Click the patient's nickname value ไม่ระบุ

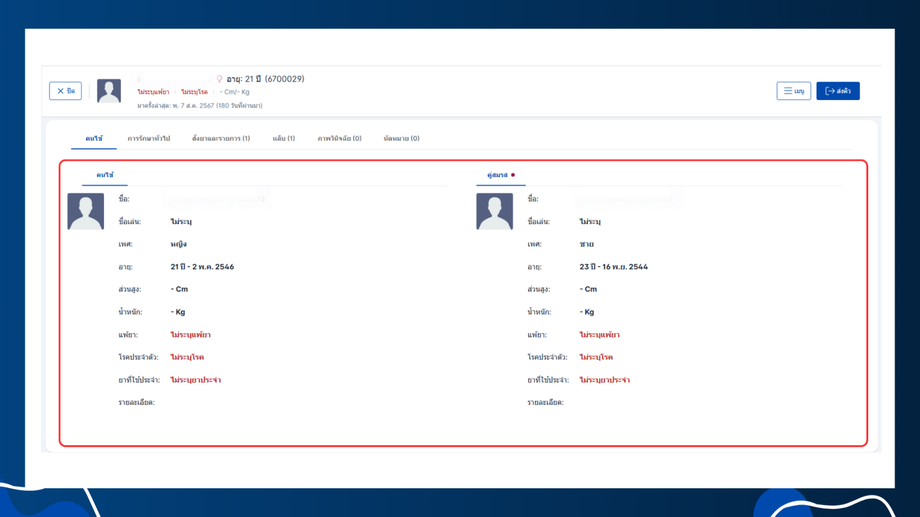(181, 222)
